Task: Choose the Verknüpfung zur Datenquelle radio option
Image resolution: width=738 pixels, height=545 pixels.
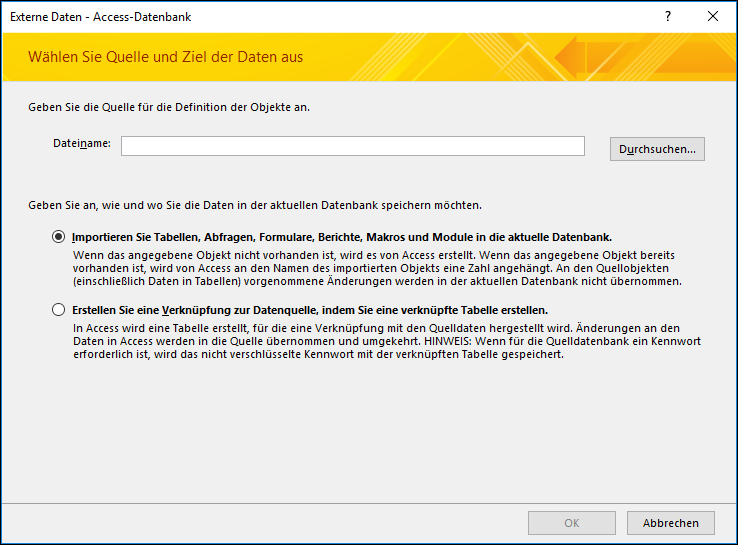Action: [x=58, y=310]
